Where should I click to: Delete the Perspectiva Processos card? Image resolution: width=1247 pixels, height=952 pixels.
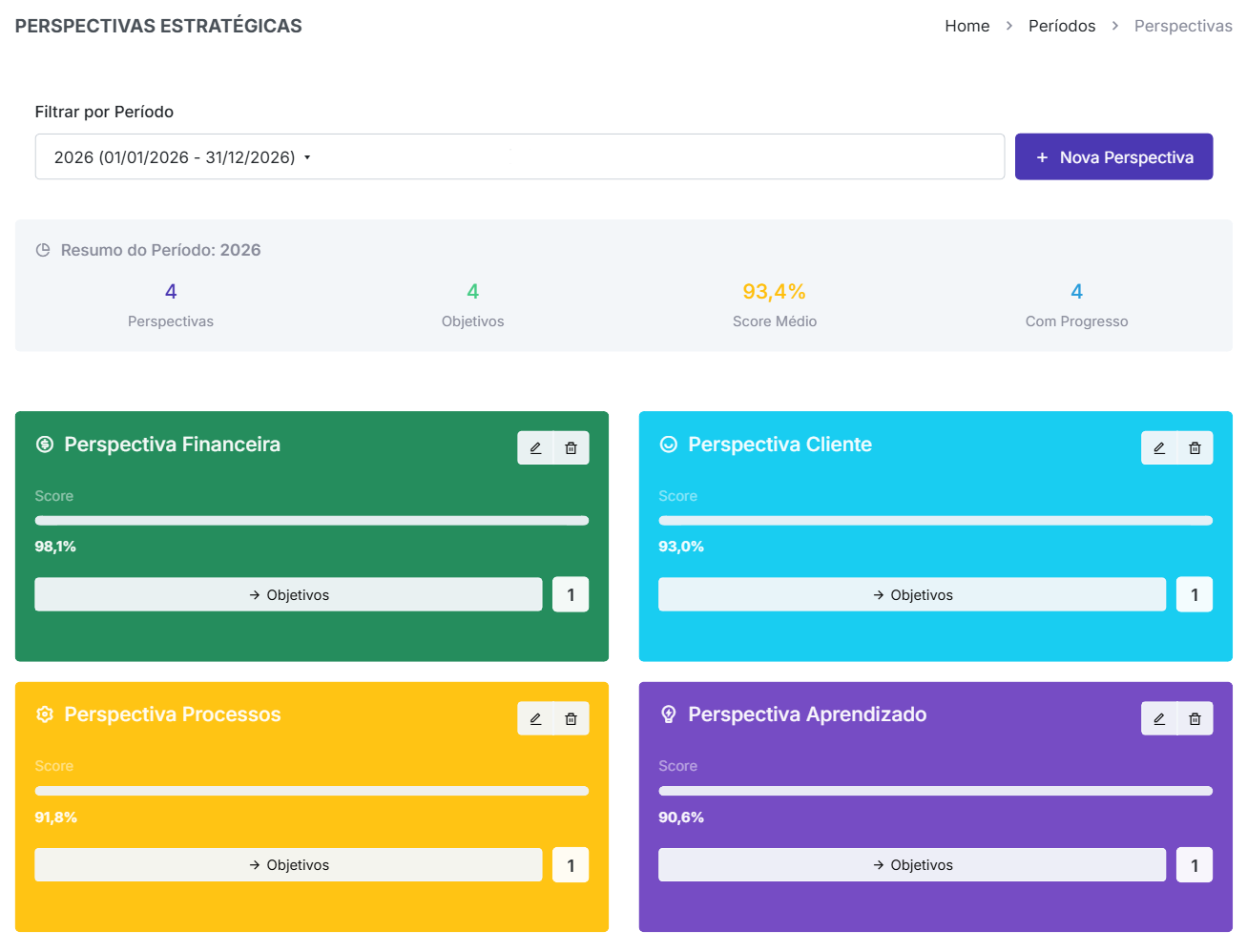click(x=571, y=718)
